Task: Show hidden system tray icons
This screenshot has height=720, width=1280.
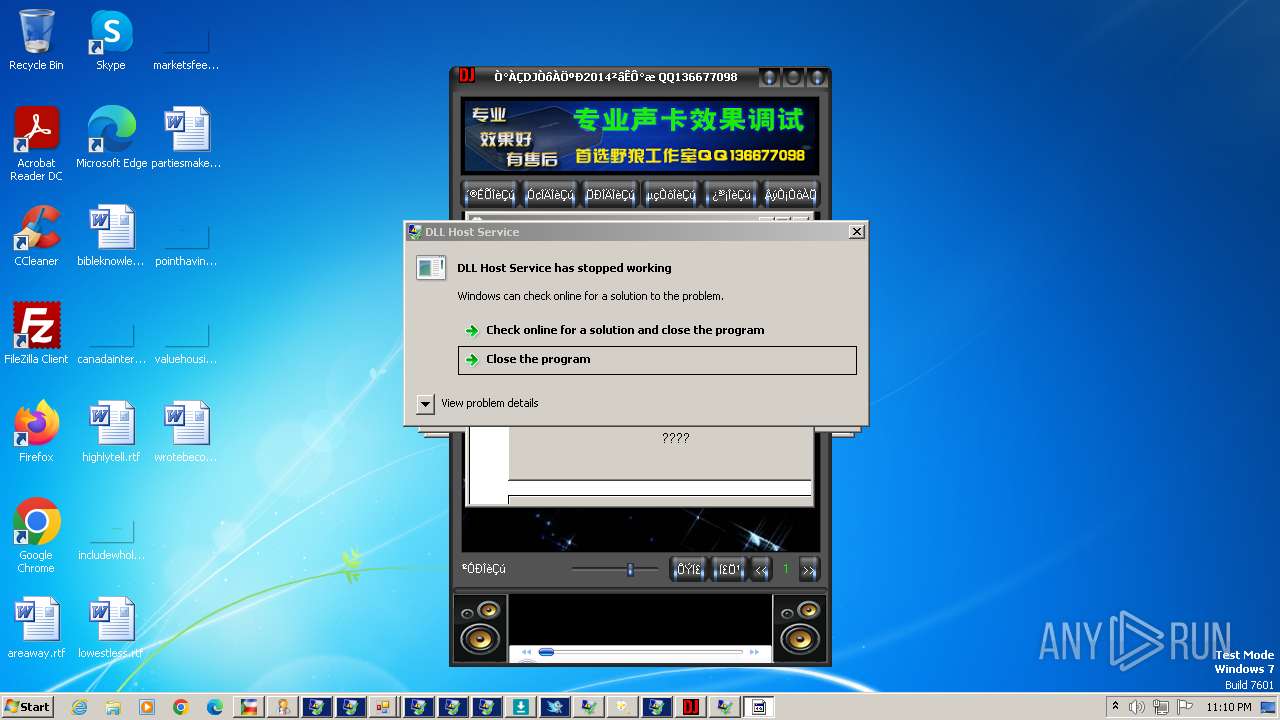Action: click(1115, 707)
